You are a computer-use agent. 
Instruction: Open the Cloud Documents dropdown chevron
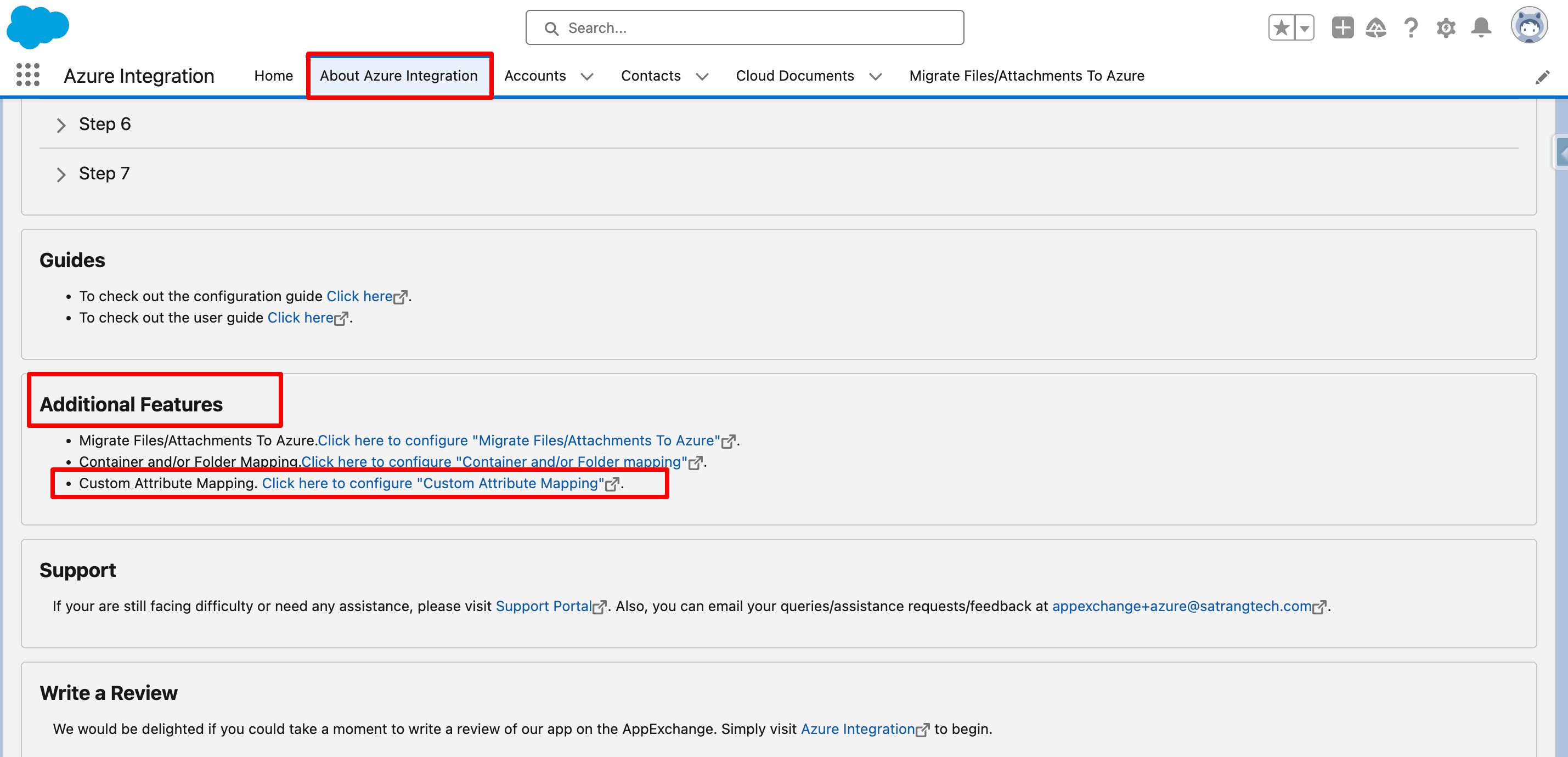(x=875, y=76)
